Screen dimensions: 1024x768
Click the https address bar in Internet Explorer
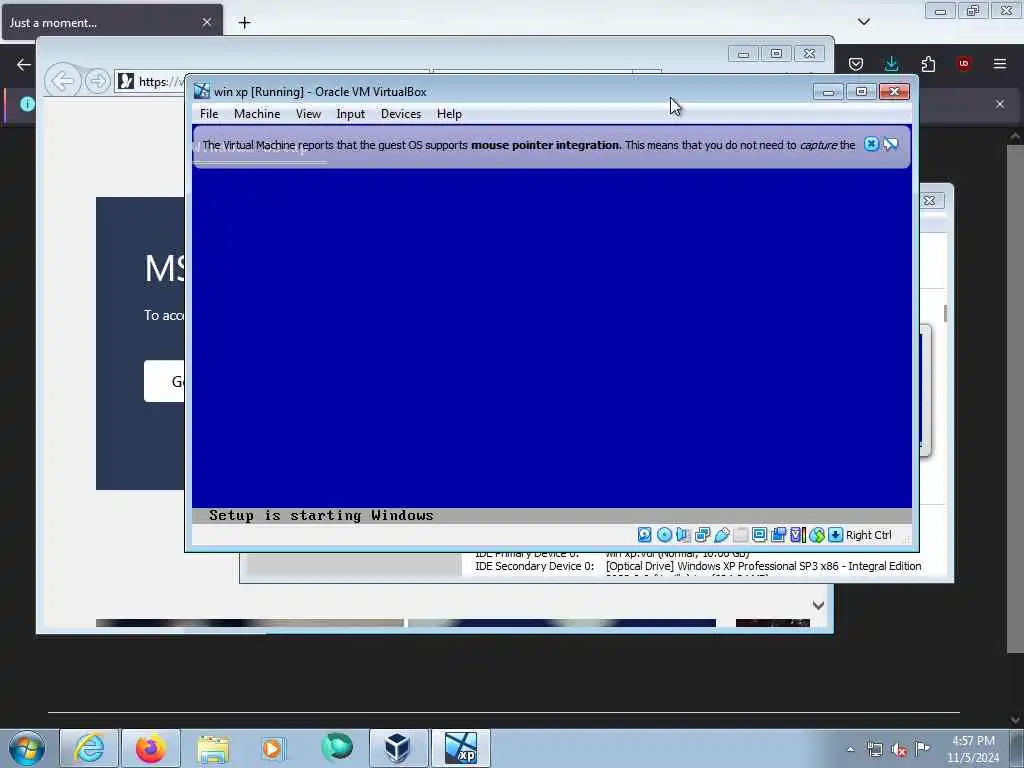(152, 81)
